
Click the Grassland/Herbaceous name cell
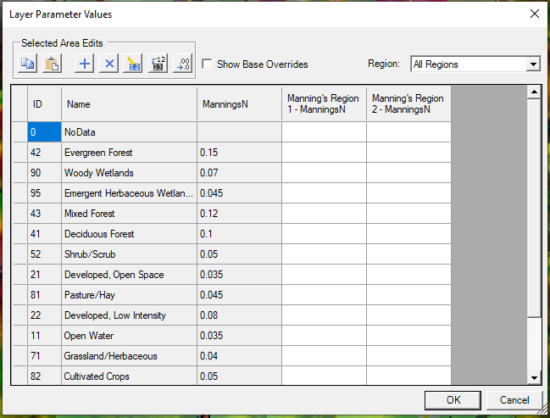[129, 356]
